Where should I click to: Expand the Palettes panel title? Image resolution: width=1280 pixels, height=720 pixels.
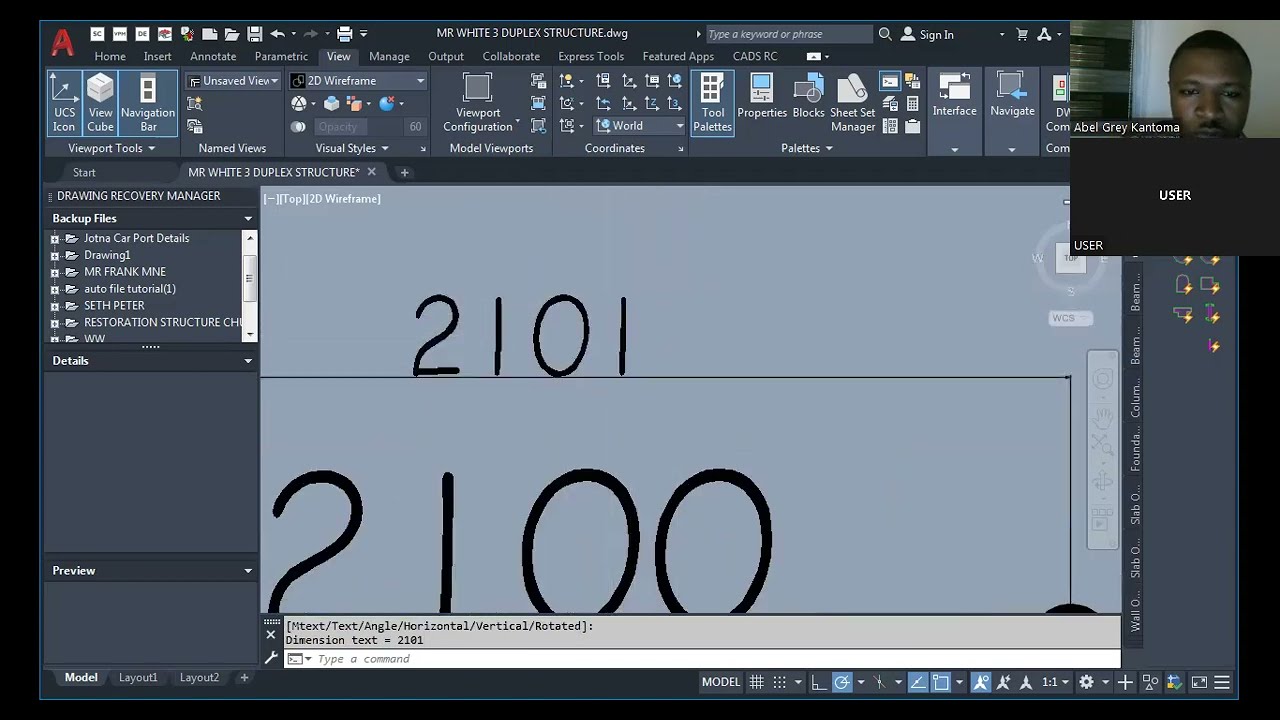(x=806, y=148)
